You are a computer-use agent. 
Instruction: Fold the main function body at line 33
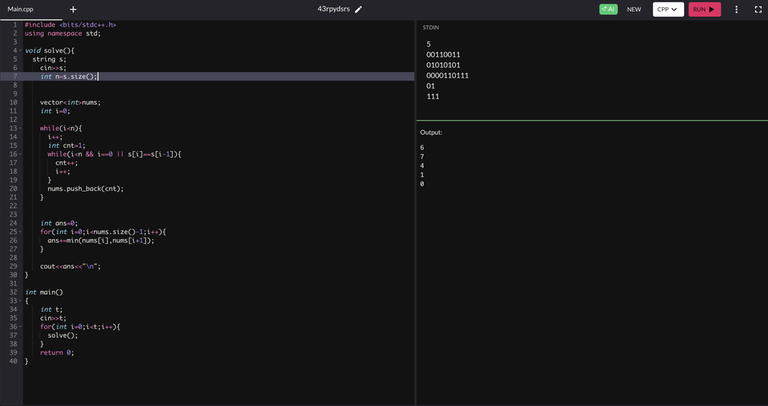click(x=20, y=301)
